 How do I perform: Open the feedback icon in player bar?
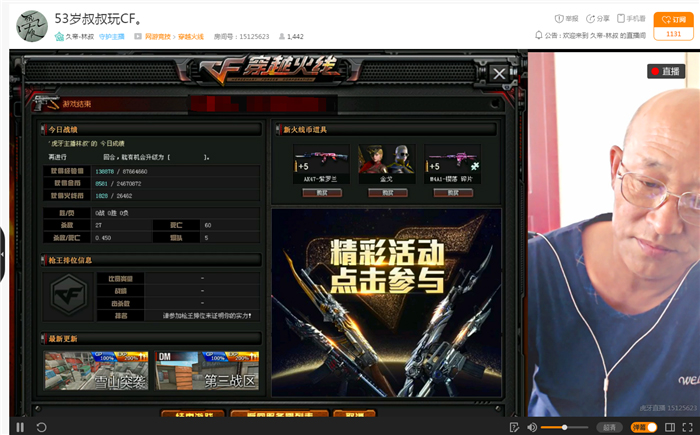coord(514,427)
